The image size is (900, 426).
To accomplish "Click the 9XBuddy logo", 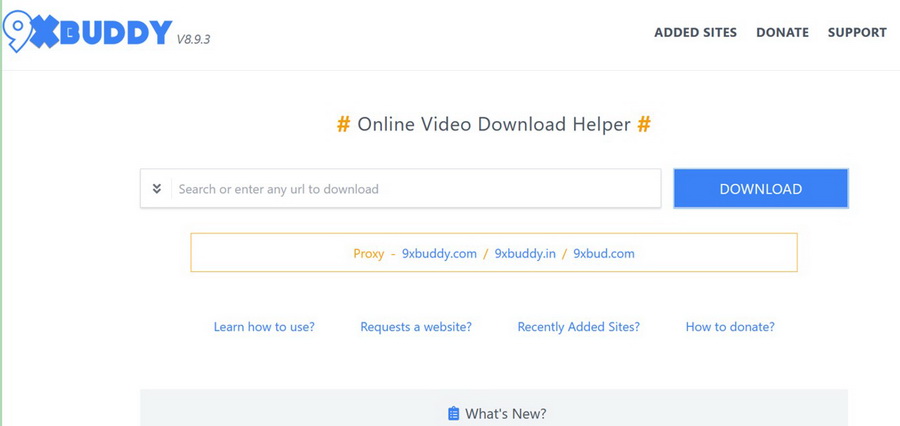I will pyautogui.click(x=88, y=32).
